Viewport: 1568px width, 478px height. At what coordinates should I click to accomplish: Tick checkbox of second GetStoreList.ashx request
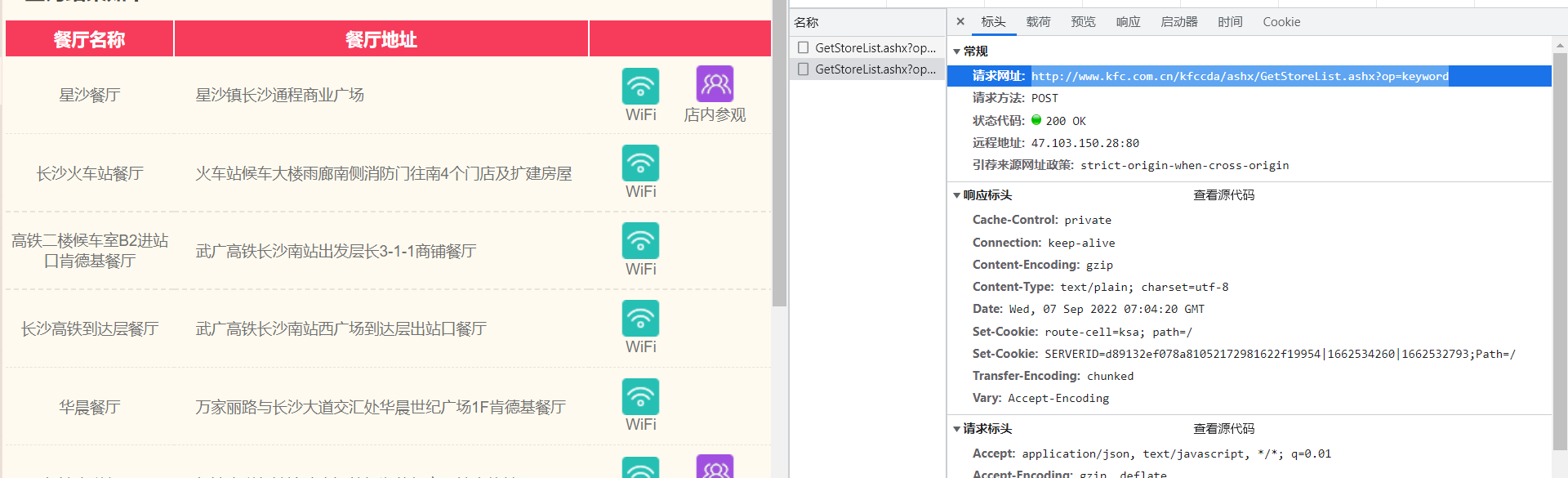804,69
